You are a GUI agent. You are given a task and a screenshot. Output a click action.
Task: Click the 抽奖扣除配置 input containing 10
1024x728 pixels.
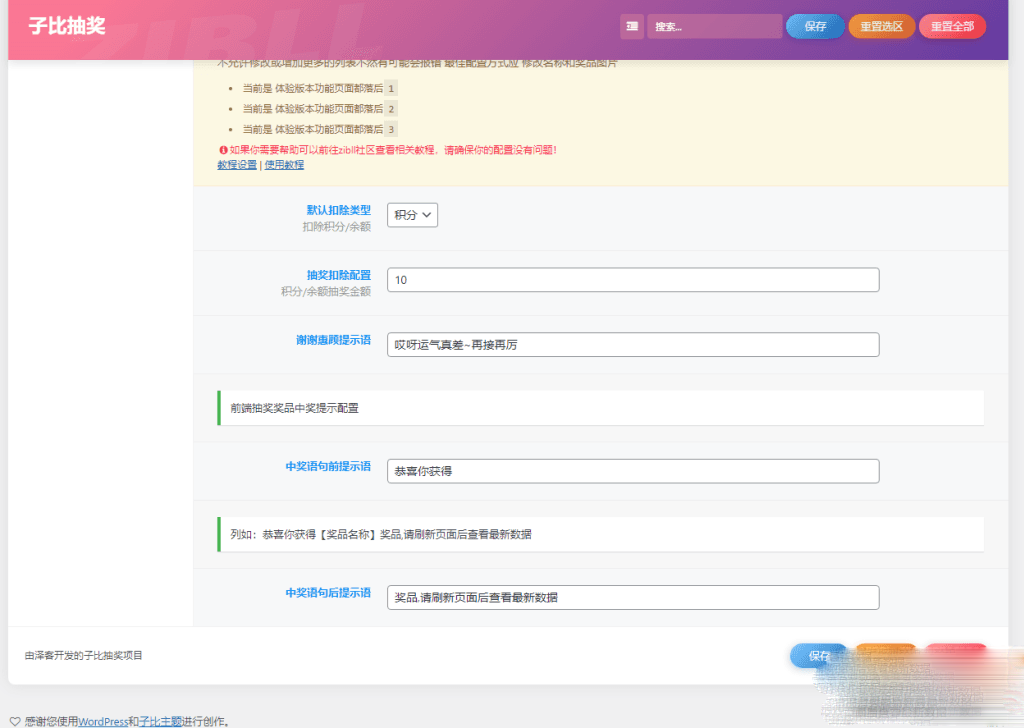click(x=632, y=280)
